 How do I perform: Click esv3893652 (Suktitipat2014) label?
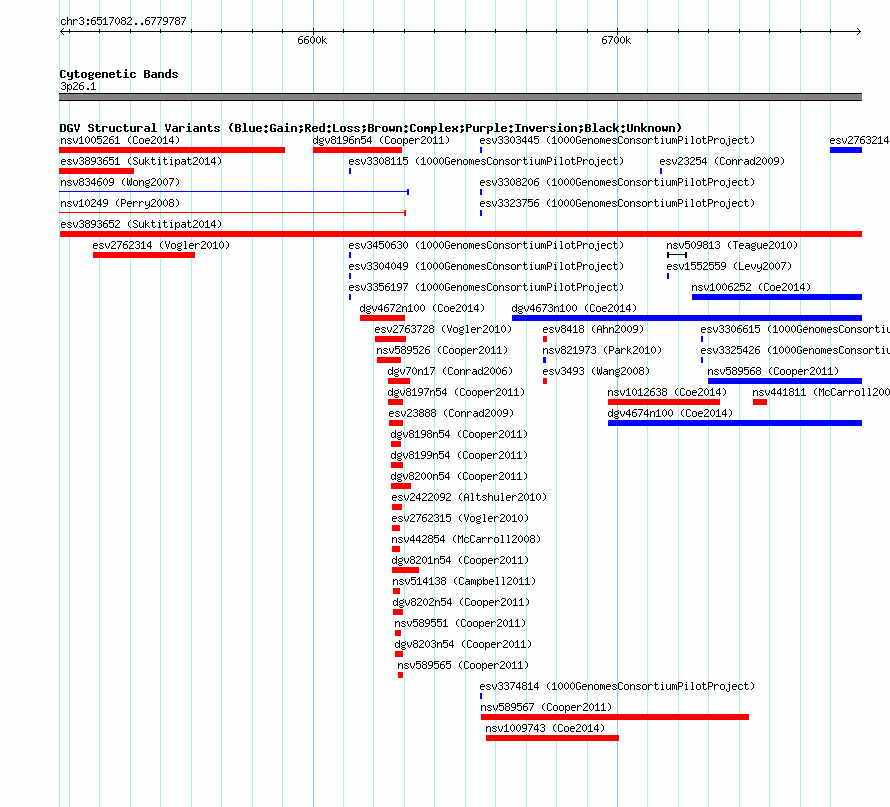tap(141, 224)
